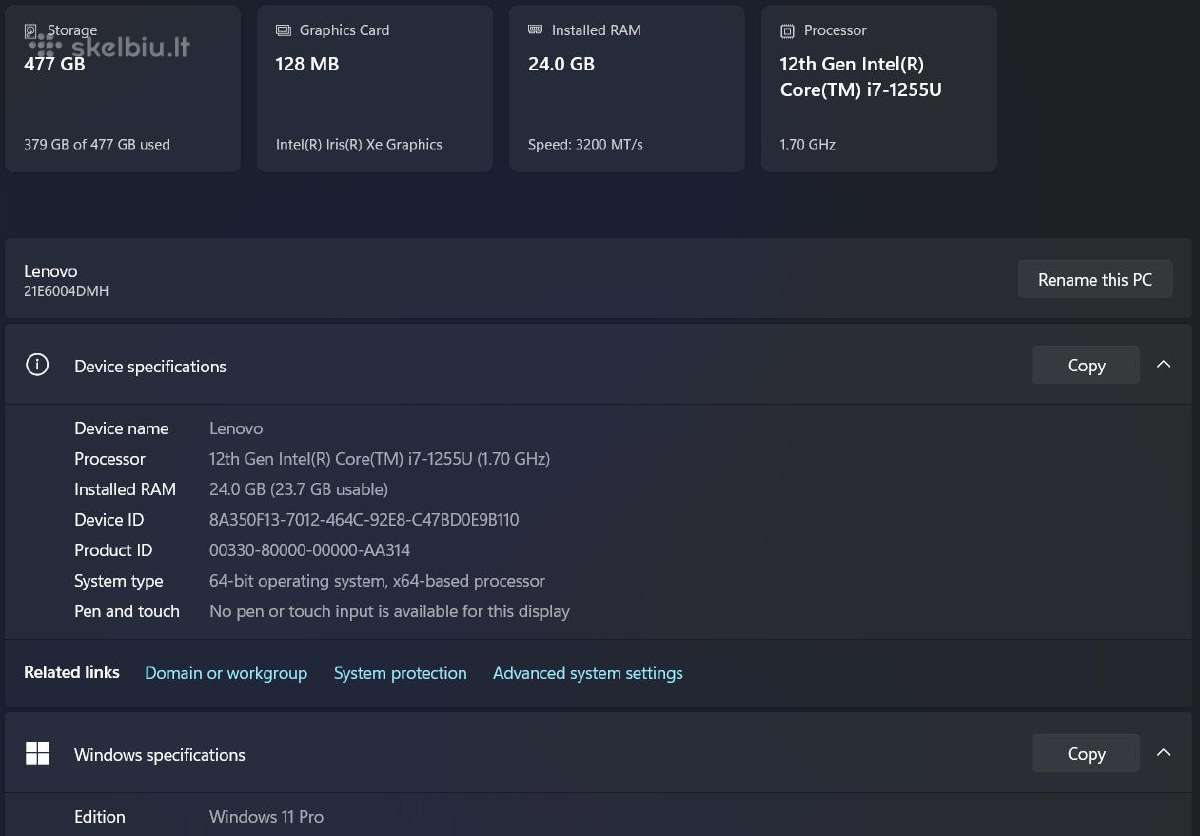Copy the Windows specifications
The image size is (1200, 836).
[x=1086, y=753]
